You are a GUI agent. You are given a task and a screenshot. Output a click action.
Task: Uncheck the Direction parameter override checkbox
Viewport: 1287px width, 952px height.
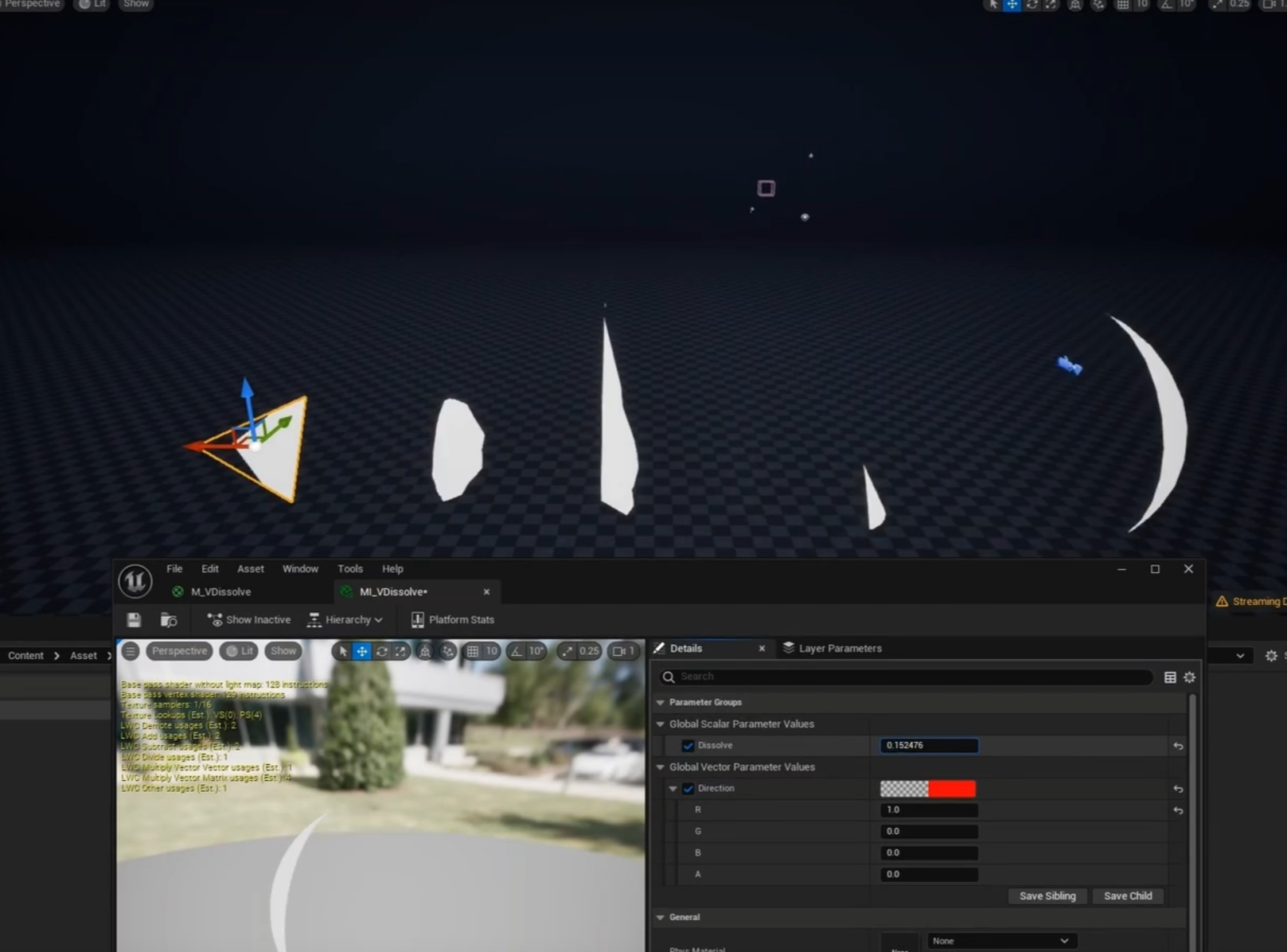pos(688,789)
